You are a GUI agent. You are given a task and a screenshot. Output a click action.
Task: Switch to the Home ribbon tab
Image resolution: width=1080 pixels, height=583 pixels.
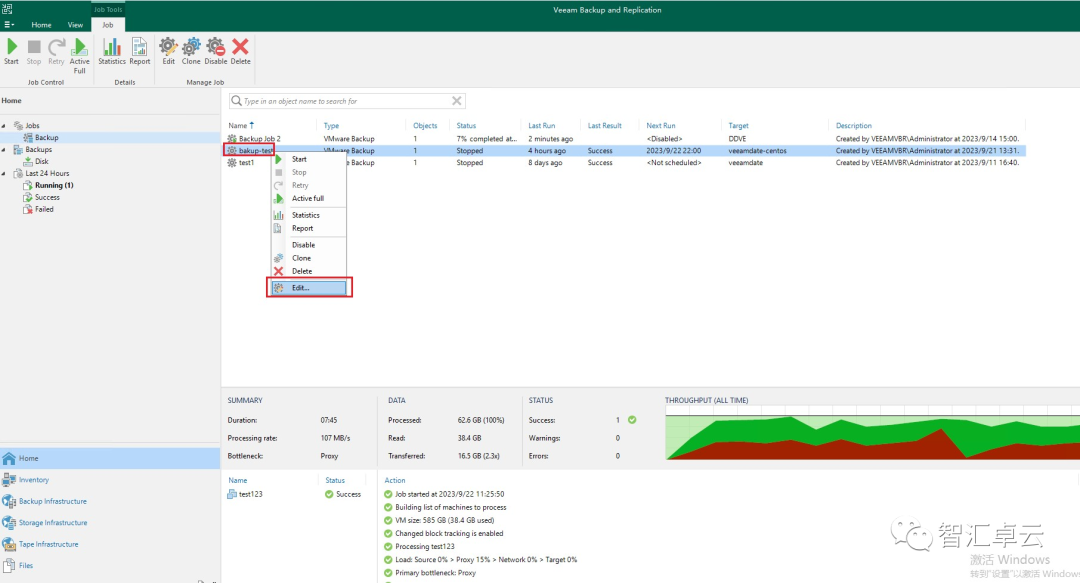pos(41,25)
